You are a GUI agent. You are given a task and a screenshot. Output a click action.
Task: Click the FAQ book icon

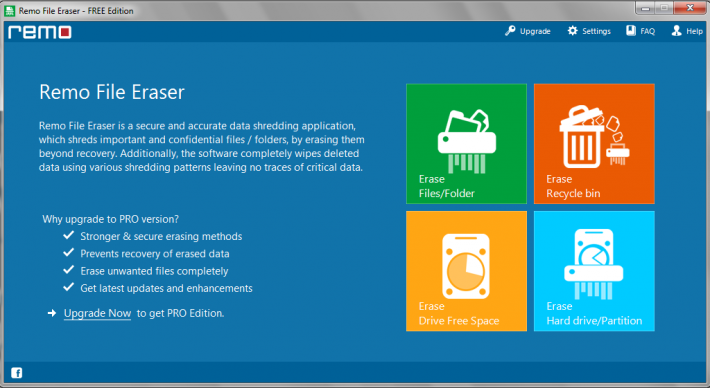point(631,31)
